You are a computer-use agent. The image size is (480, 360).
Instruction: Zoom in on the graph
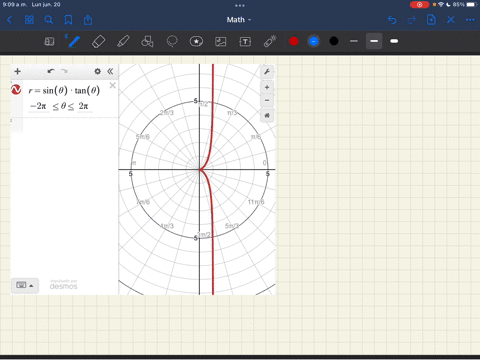pos(267,88)
